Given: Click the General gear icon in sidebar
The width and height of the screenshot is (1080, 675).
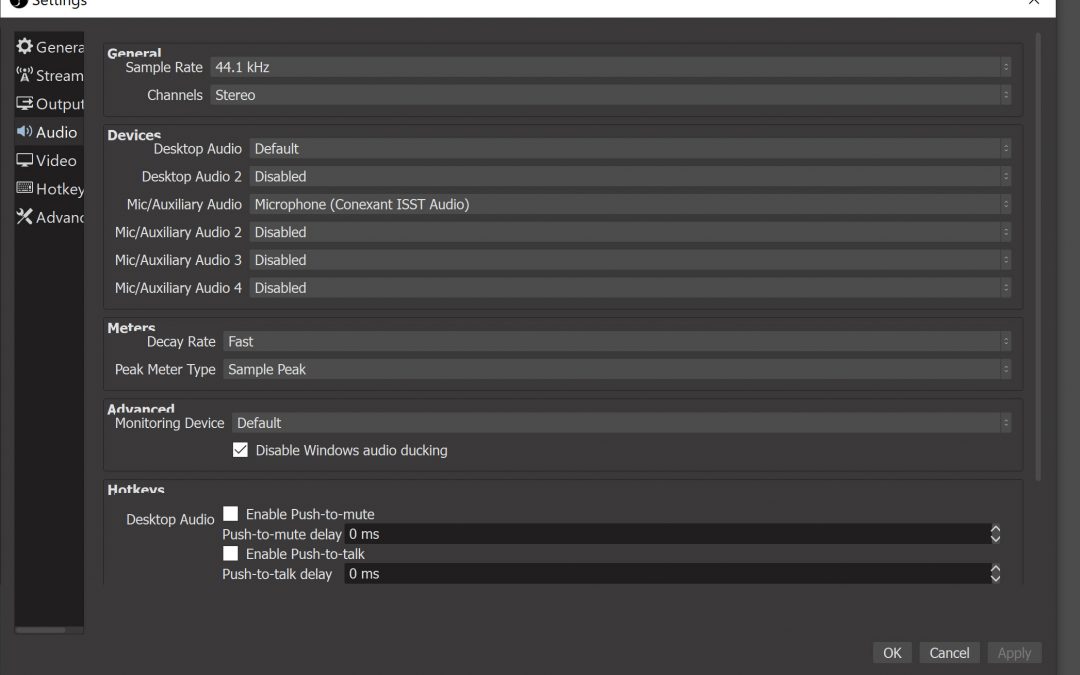Looking at the screenshot, I should [25, 47].
